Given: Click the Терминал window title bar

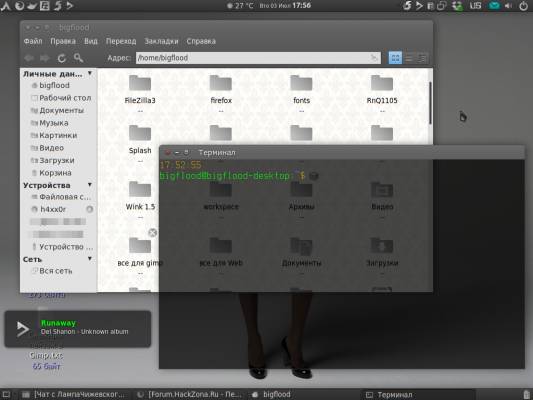Looking at the screenshot, I should [x=342, y=153].
